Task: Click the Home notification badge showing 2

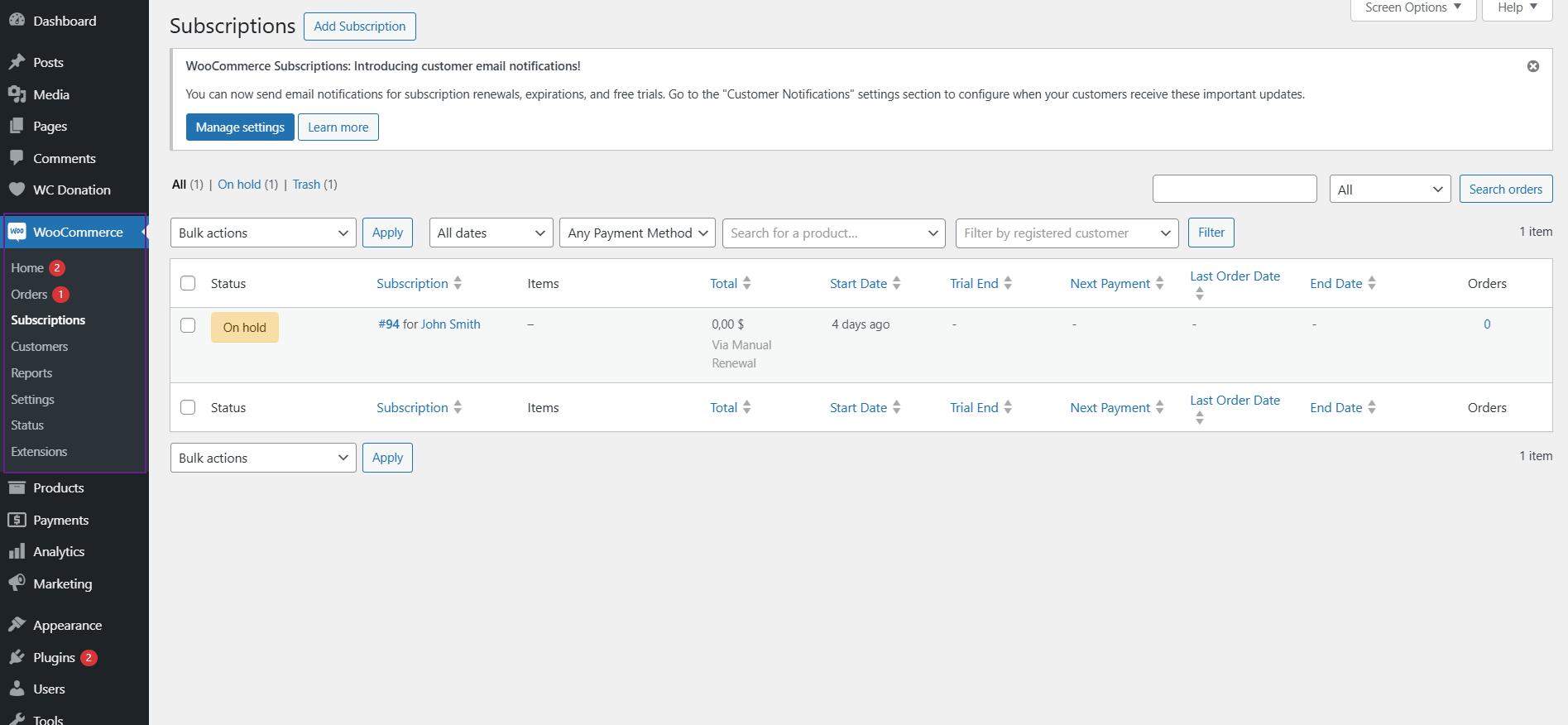Action: 57,268
